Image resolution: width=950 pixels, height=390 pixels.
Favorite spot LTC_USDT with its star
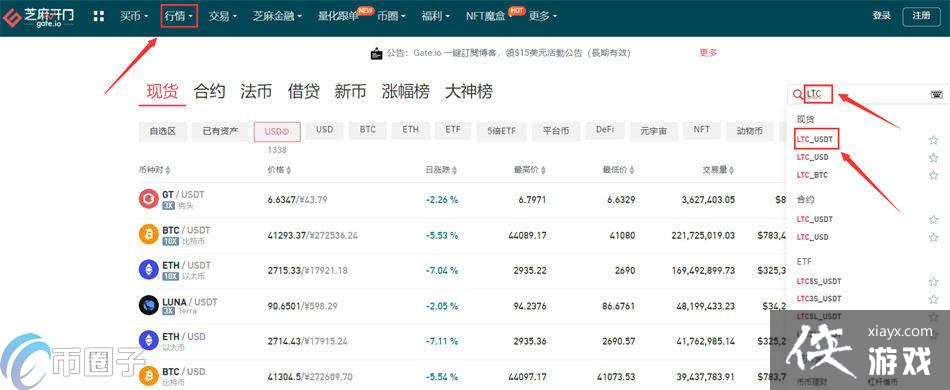coord(933,140)
